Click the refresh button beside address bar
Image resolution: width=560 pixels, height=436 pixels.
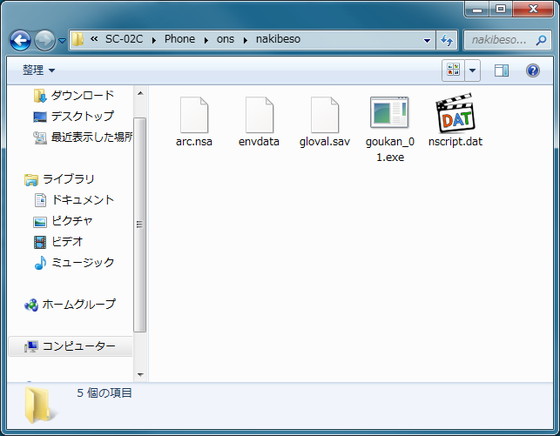coord(446,40)
